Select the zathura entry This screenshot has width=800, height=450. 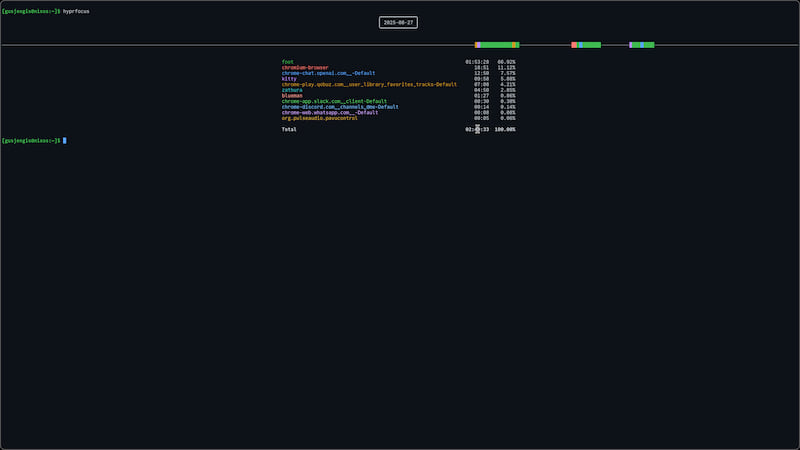click(292, 90)
